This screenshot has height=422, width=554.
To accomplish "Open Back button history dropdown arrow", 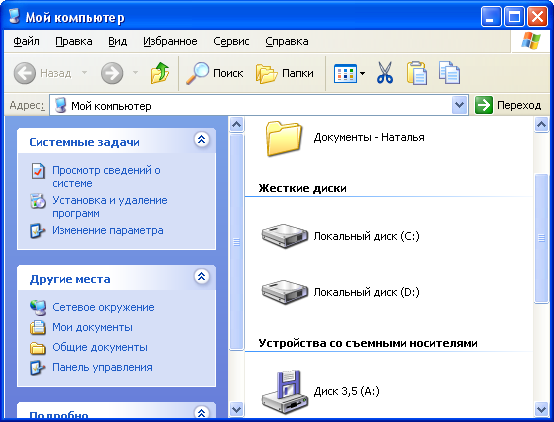I will point(84,73).
